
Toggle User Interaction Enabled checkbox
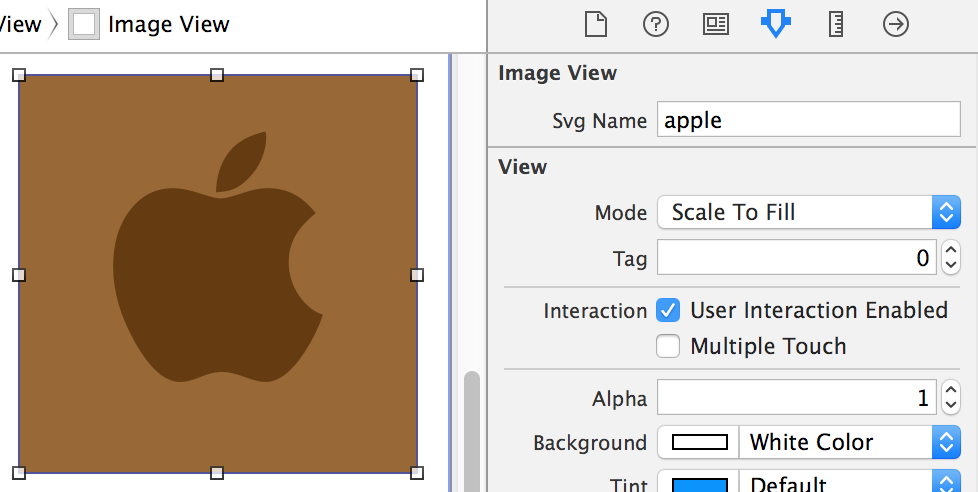pyautogui.click(x=668, y=310)
